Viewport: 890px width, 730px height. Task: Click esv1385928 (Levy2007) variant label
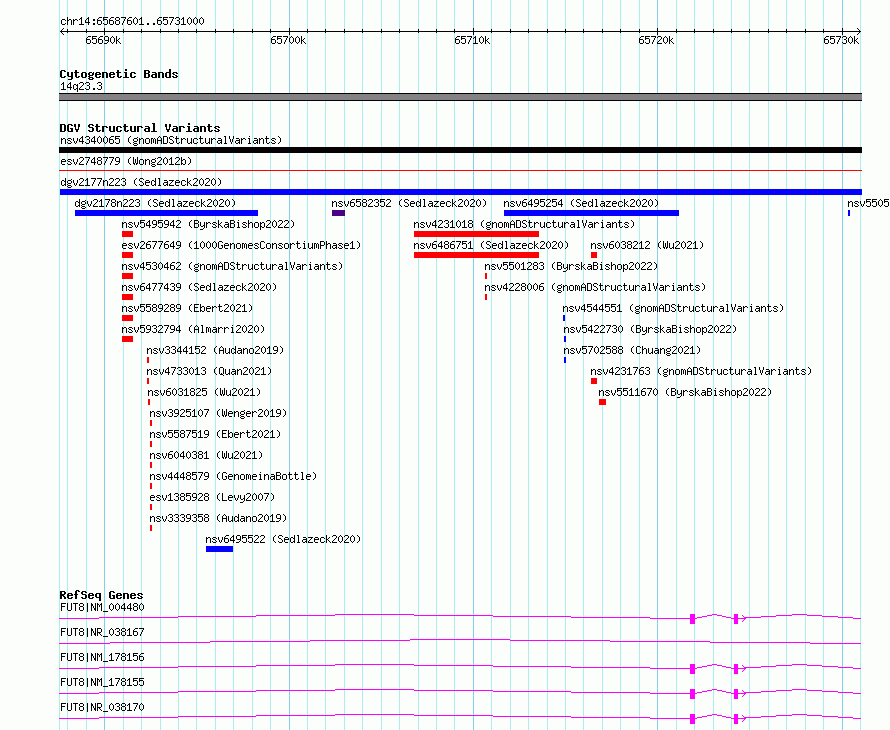click(x=212, y=497)
